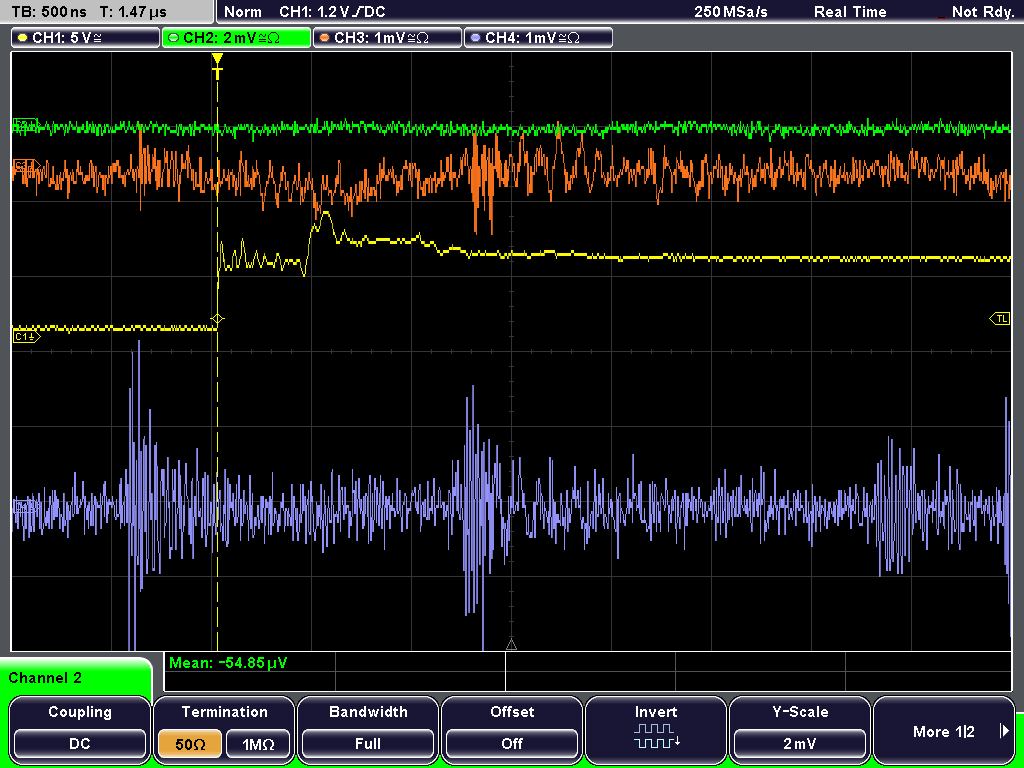Click the Mean: -54.85 µV measurement
Image resolution: width=1024 pixels, height=768 pixels.
pos(228,663)
